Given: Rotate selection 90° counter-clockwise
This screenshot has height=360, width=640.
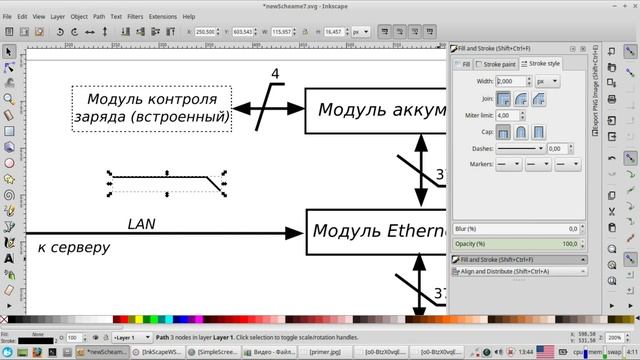Looking at the screenshot, I should click(60, 32).
